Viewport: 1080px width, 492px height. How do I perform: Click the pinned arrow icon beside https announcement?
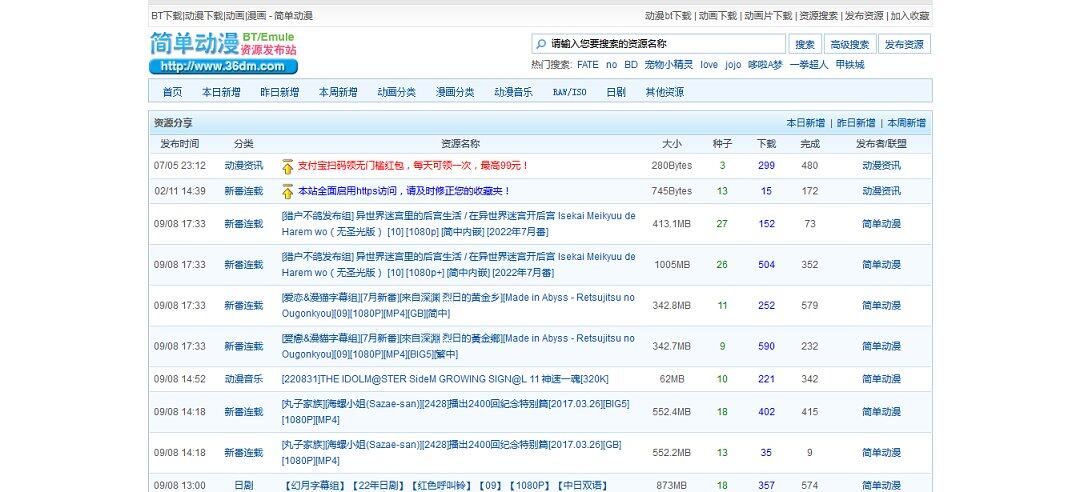(288, 192)
